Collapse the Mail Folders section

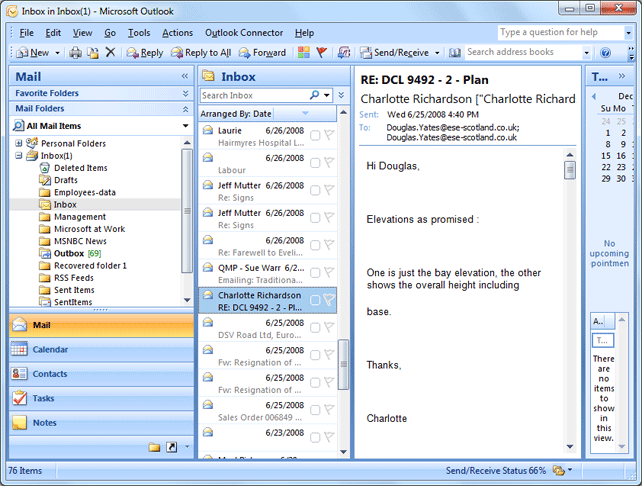(185, 109)
